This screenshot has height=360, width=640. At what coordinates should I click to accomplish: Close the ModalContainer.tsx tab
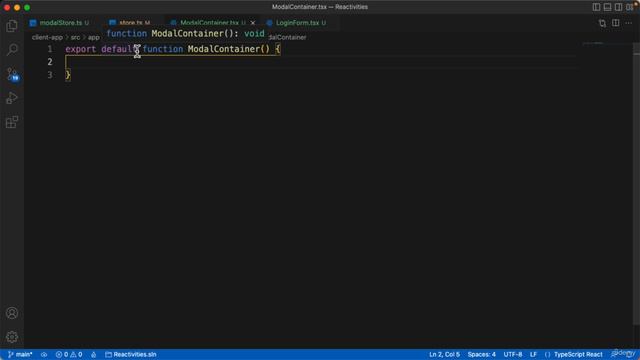click(x=253, y=23)
